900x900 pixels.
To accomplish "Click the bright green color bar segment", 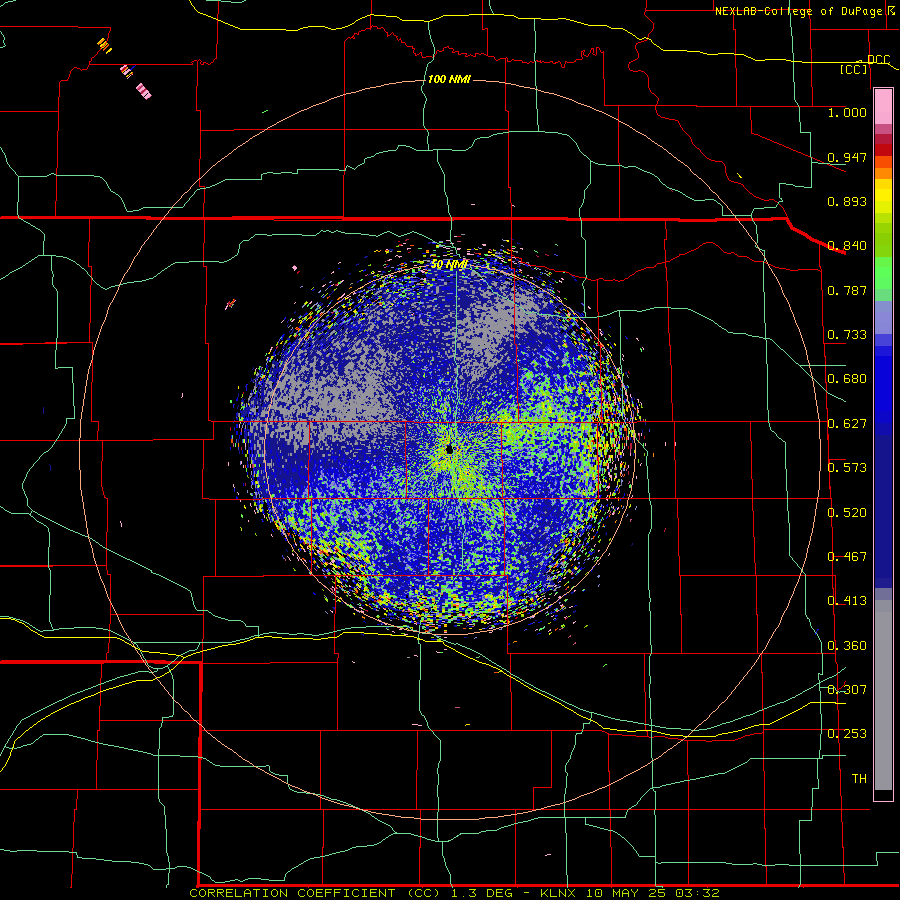I will 883,273.
